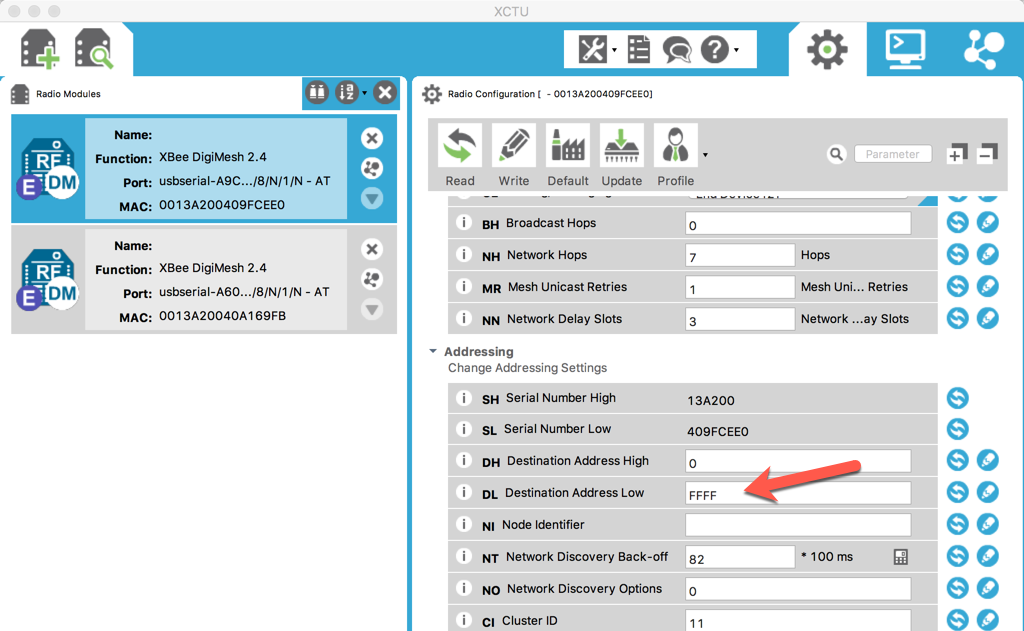
Task: Edit the Broadcast Hops value field
Action: [x=798, y=223]
